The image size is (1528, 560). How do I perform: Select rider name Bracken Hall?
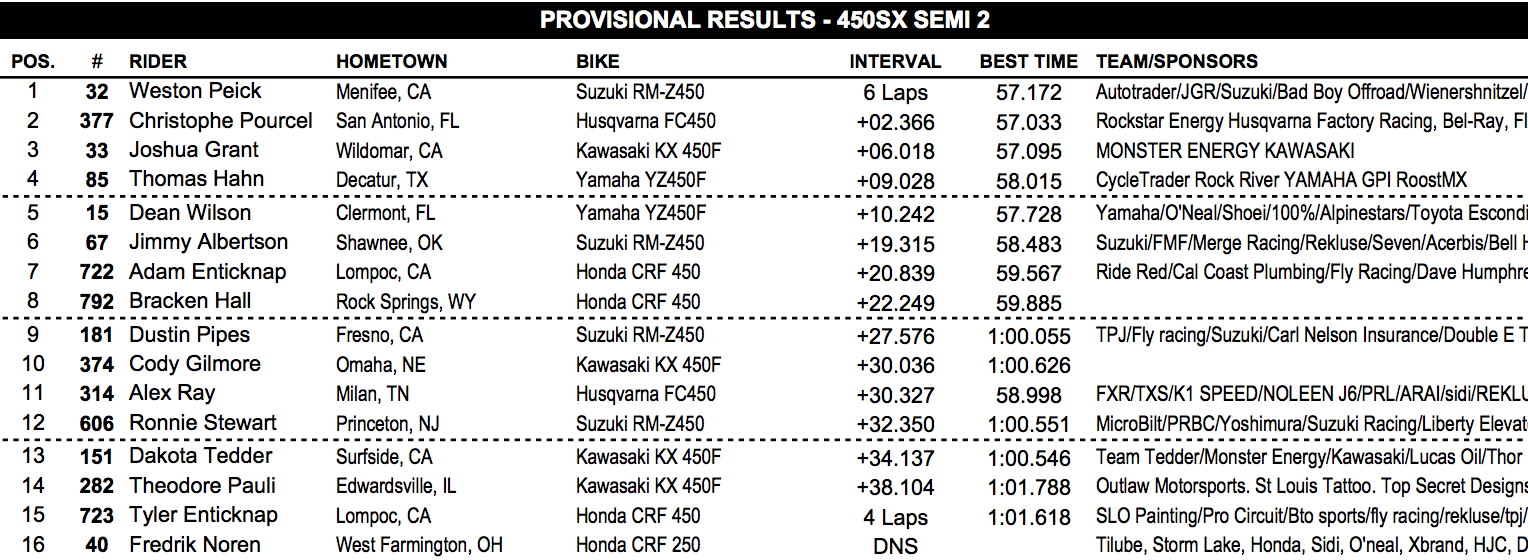190,301
